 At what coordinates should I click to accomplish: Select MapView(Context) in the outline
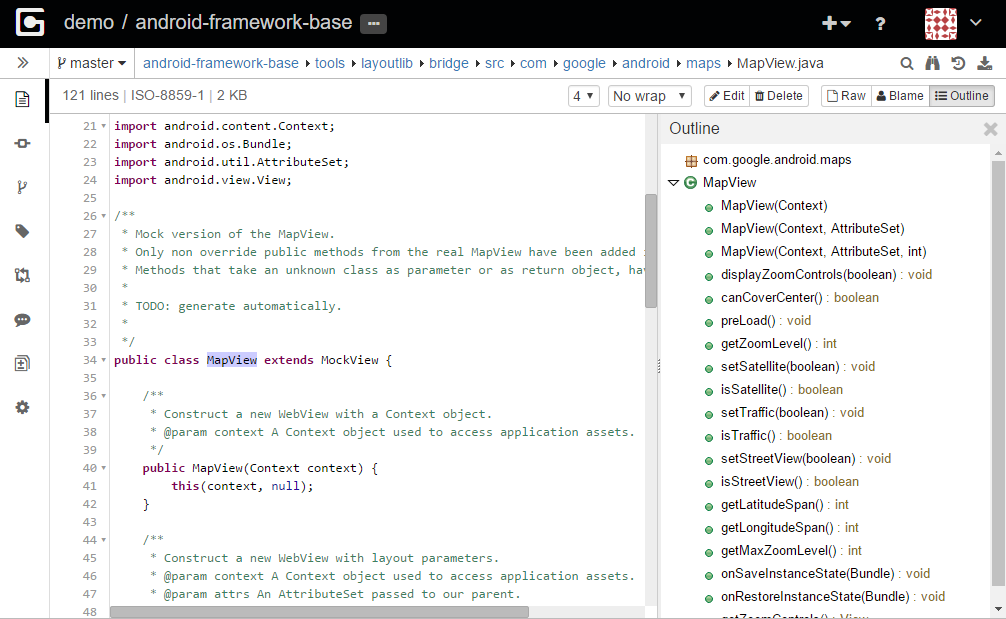(774, 206)
